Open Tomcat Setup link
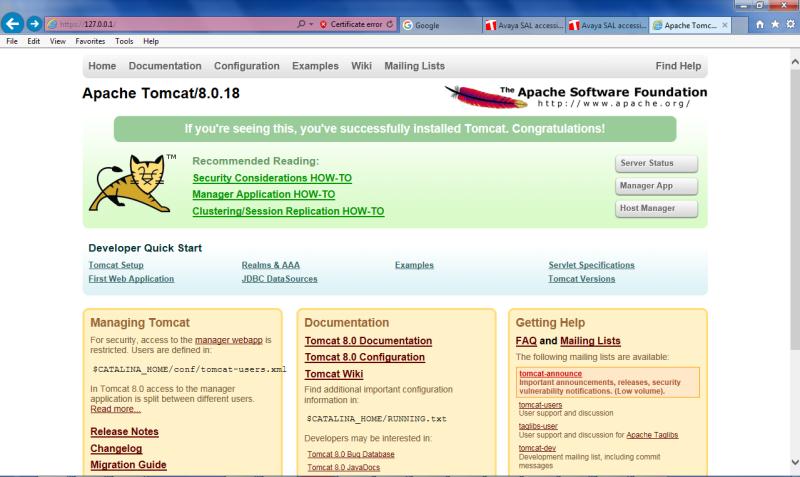The height and width of the screenshot is (477, 800). pos(116,265)
